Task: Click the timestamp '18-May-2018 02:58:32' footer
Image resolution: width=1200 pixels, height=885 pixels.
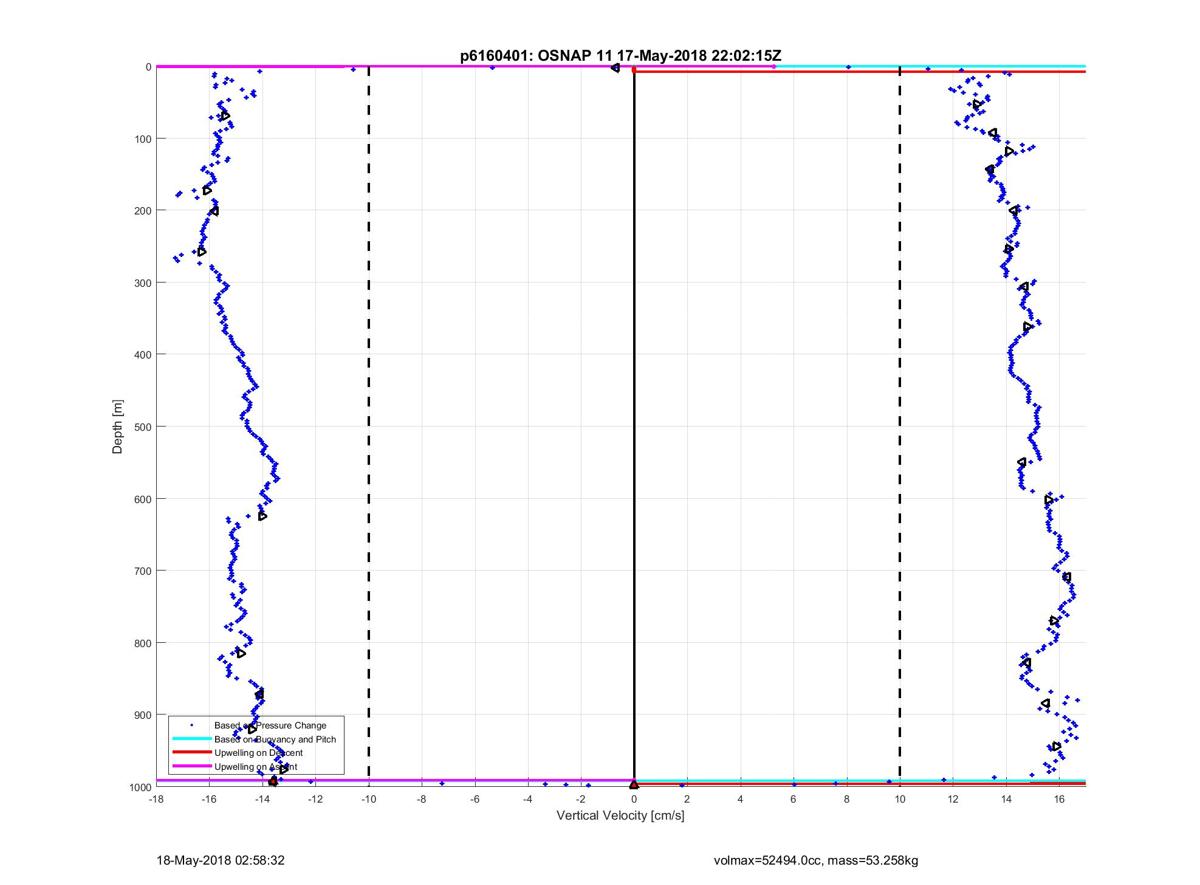Action: point(221,859)
